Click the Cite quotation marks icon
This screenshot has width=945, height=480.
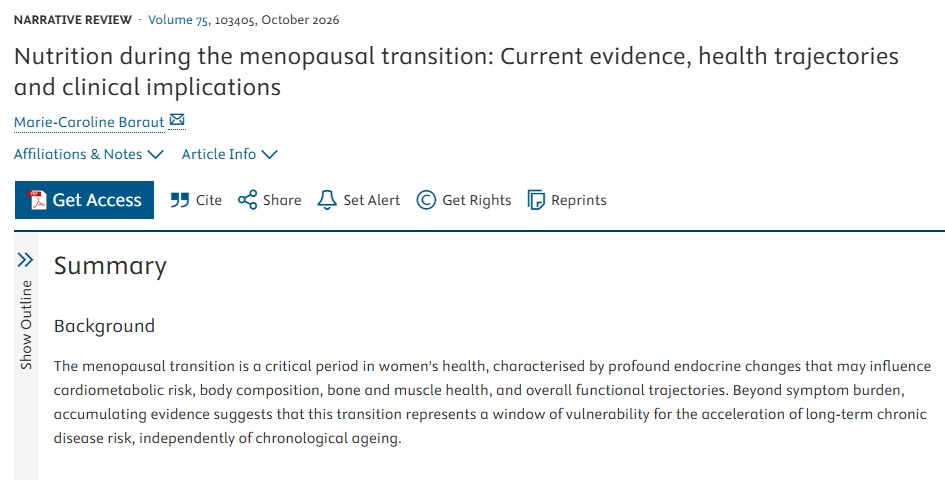pos(180,200)
